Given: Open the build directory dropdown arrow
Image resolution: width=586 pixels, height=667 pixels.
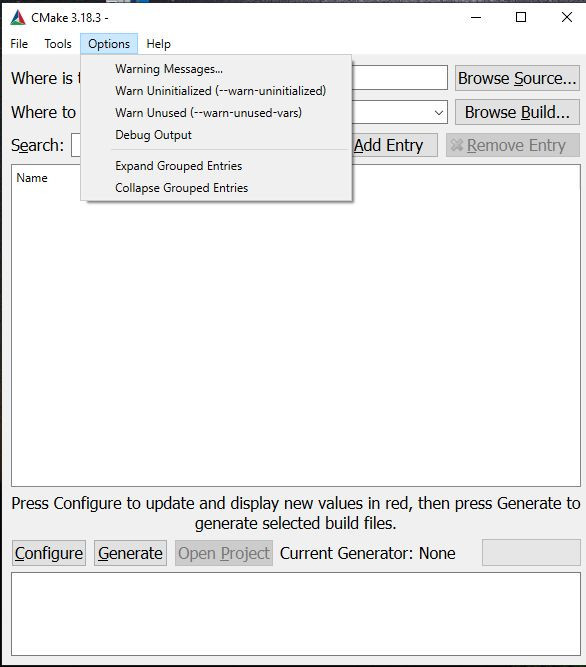Looking at the screenshot, I should click(x=439, y=113).
